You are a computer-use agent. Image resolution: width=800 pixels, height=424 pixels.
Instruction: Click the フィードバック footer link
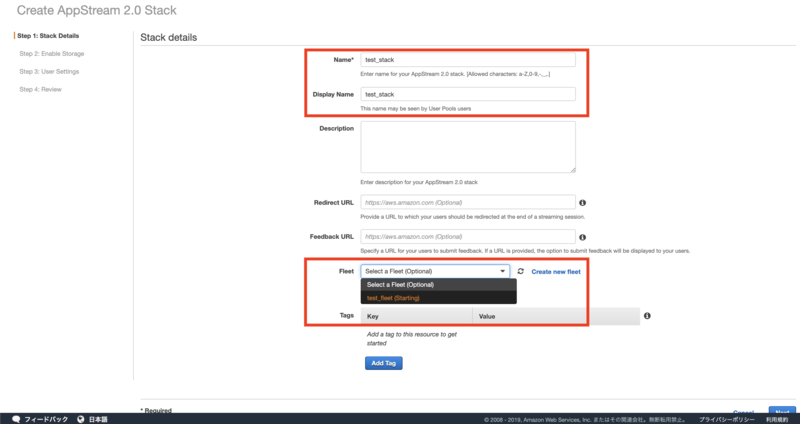click(46, 419)
